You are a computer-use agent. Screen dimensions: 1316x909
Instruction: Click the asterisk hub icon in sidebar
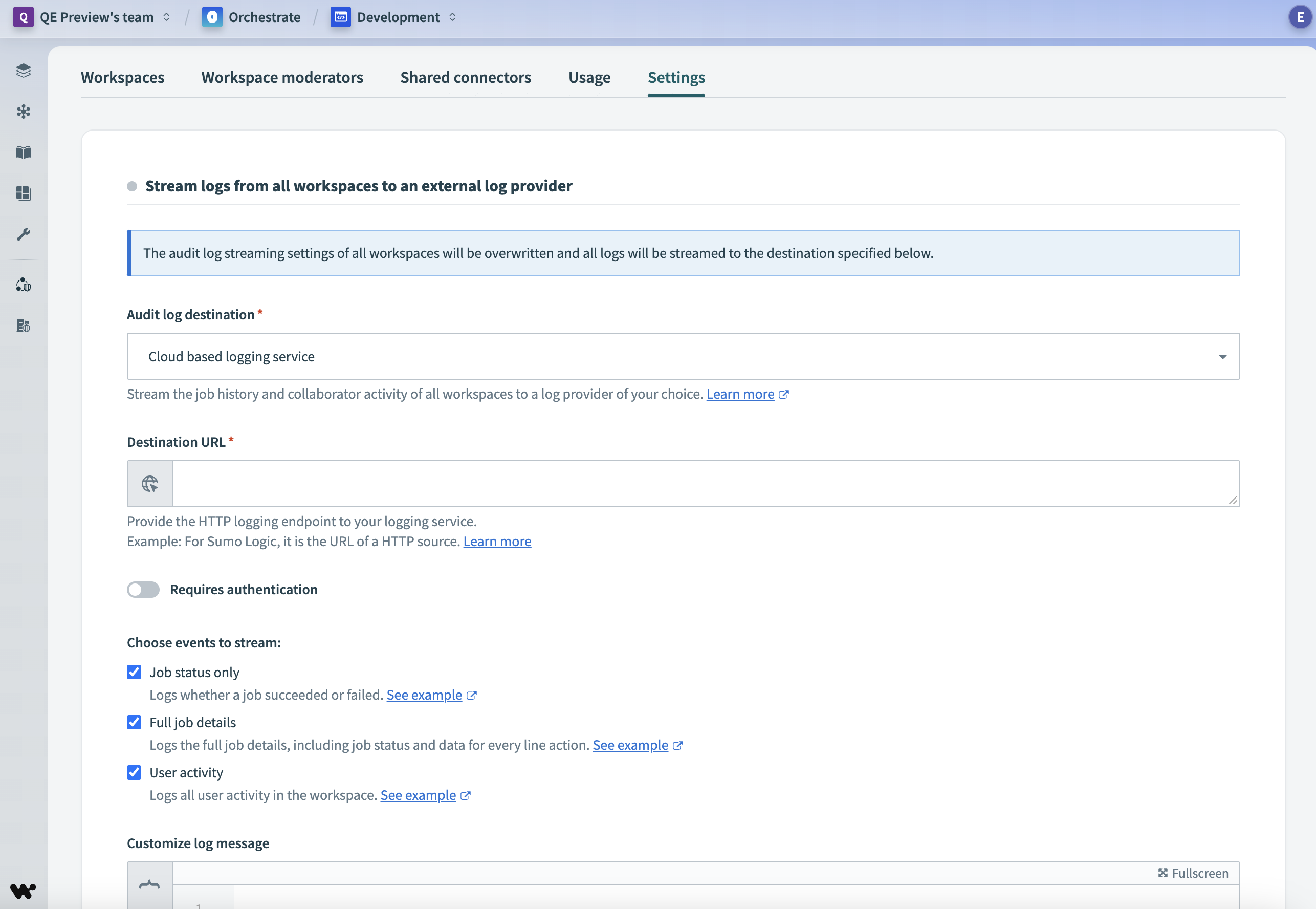tap(24, 112)
